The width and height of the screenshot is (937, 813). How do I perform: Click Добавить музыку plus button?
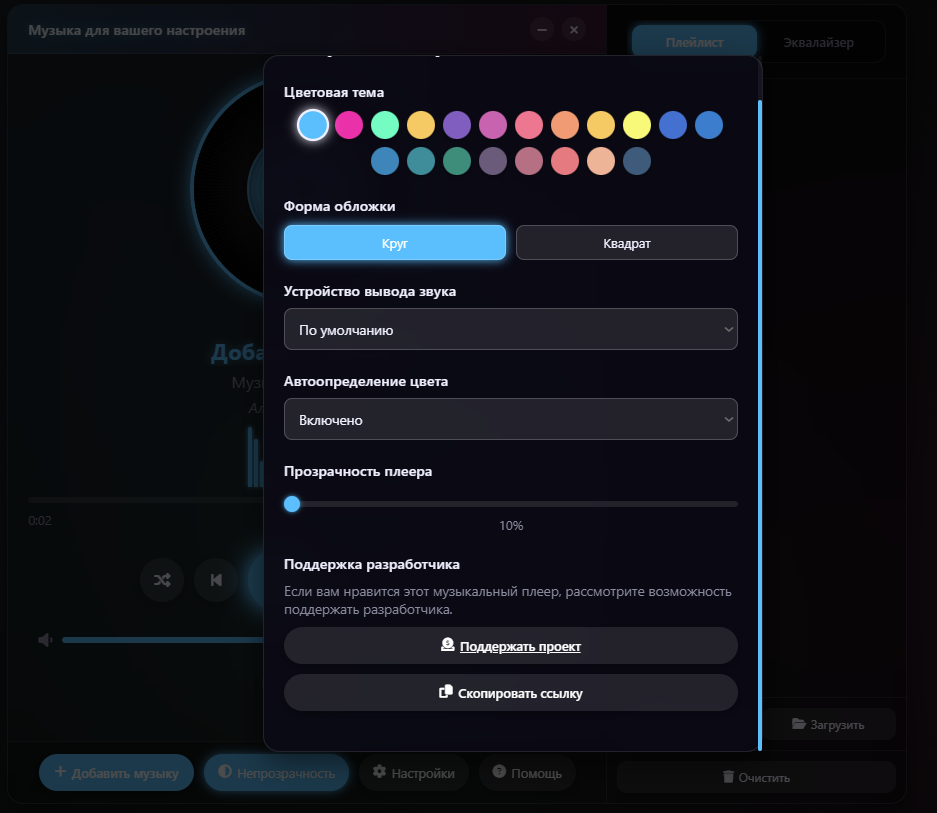tap(116, 773)
